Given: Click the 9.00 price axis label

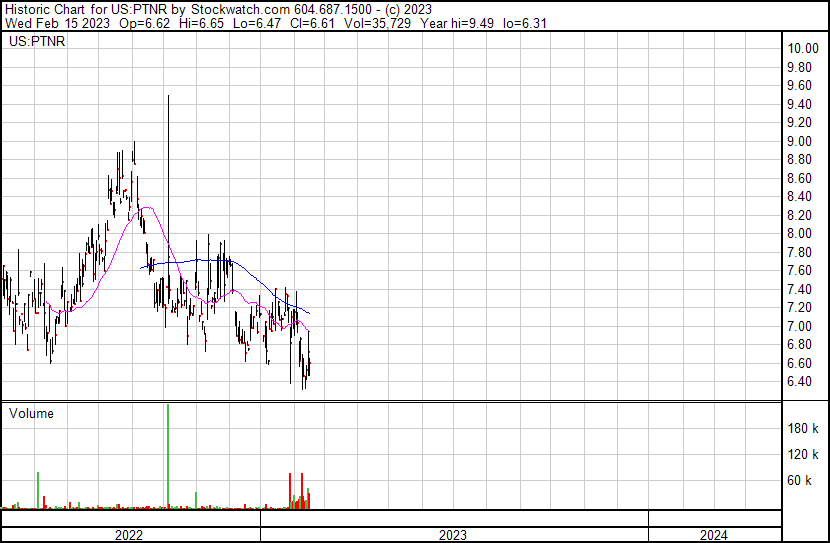Looking at the screenshot, I should point(799,141).
